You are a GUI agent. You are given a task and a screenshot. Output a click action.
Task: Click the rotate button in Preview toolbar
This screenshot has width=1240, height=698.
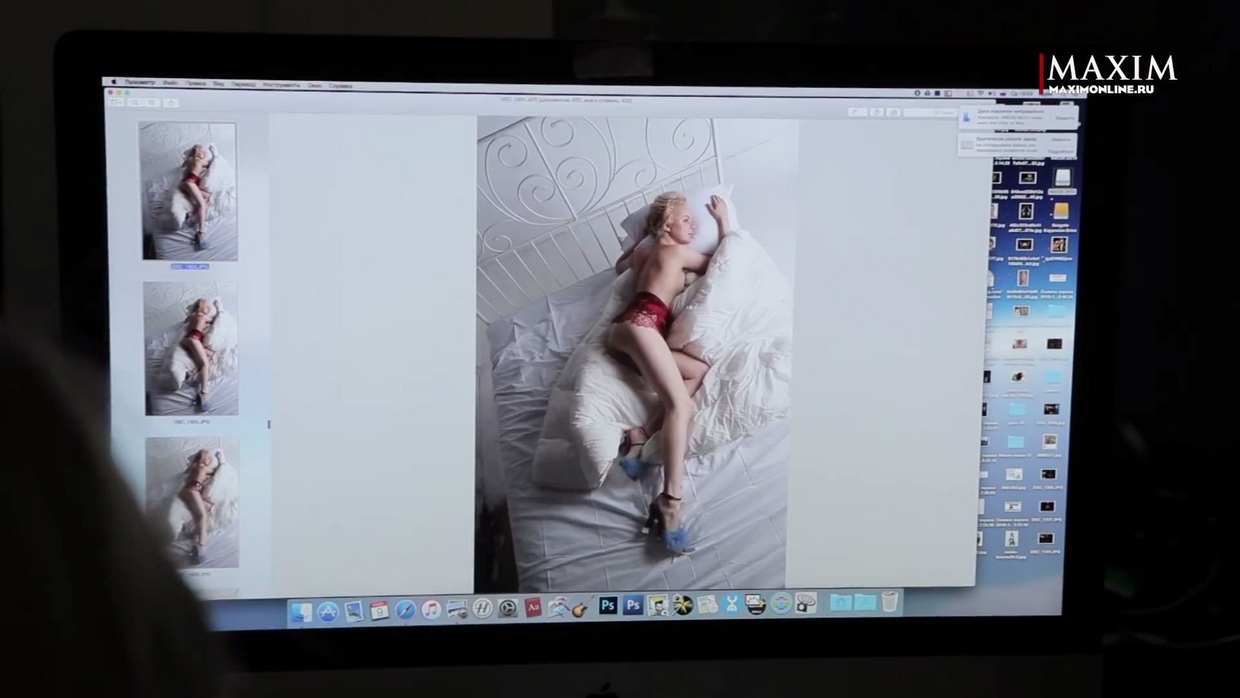point(876,113)
